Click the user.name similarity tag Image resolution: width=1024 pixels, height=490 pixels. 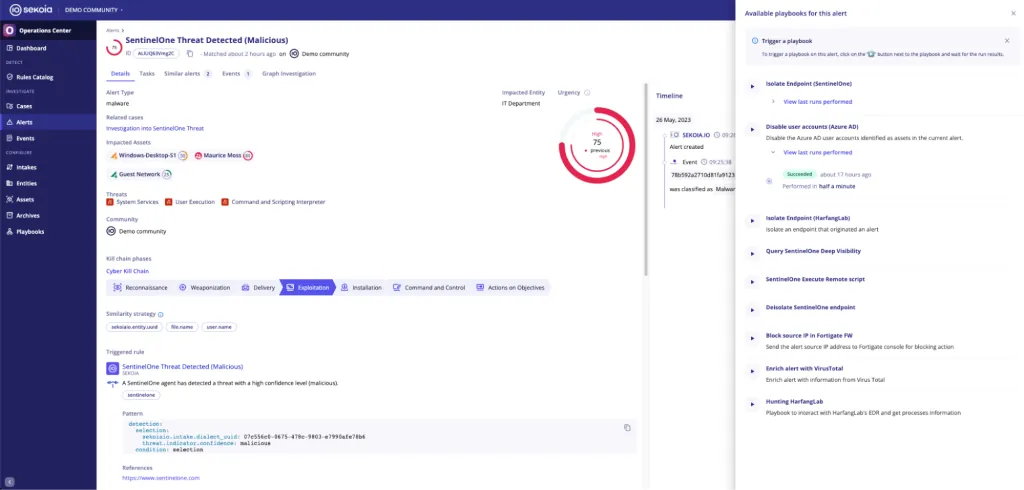coord(219,327)
